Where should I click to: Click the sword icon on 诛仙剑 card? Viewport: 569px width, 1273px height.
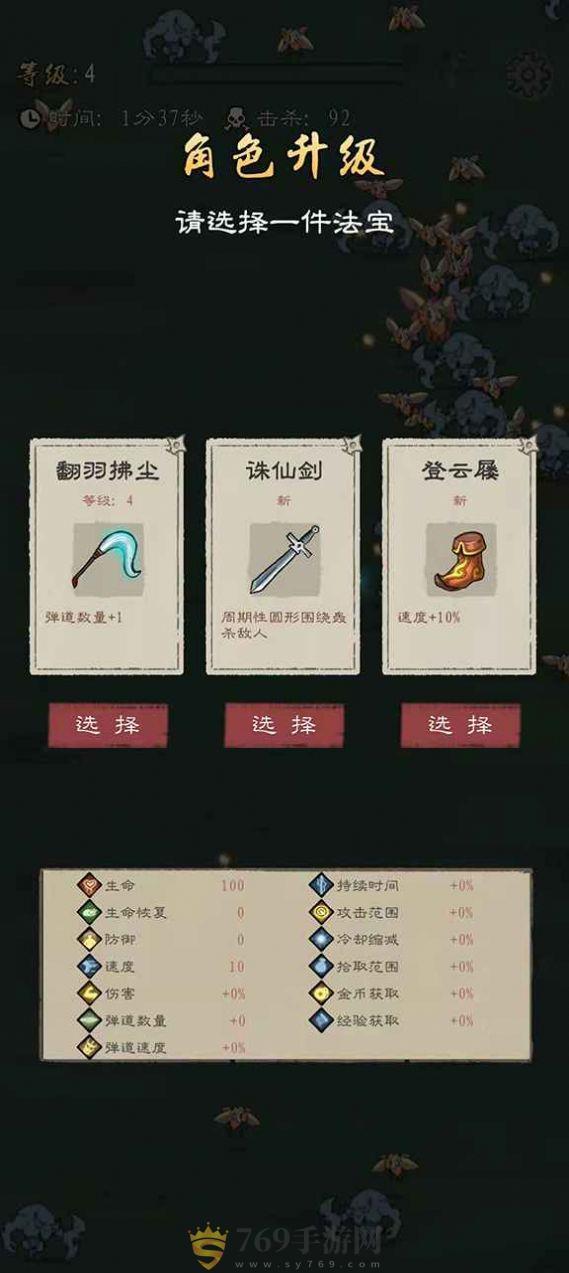284,558
